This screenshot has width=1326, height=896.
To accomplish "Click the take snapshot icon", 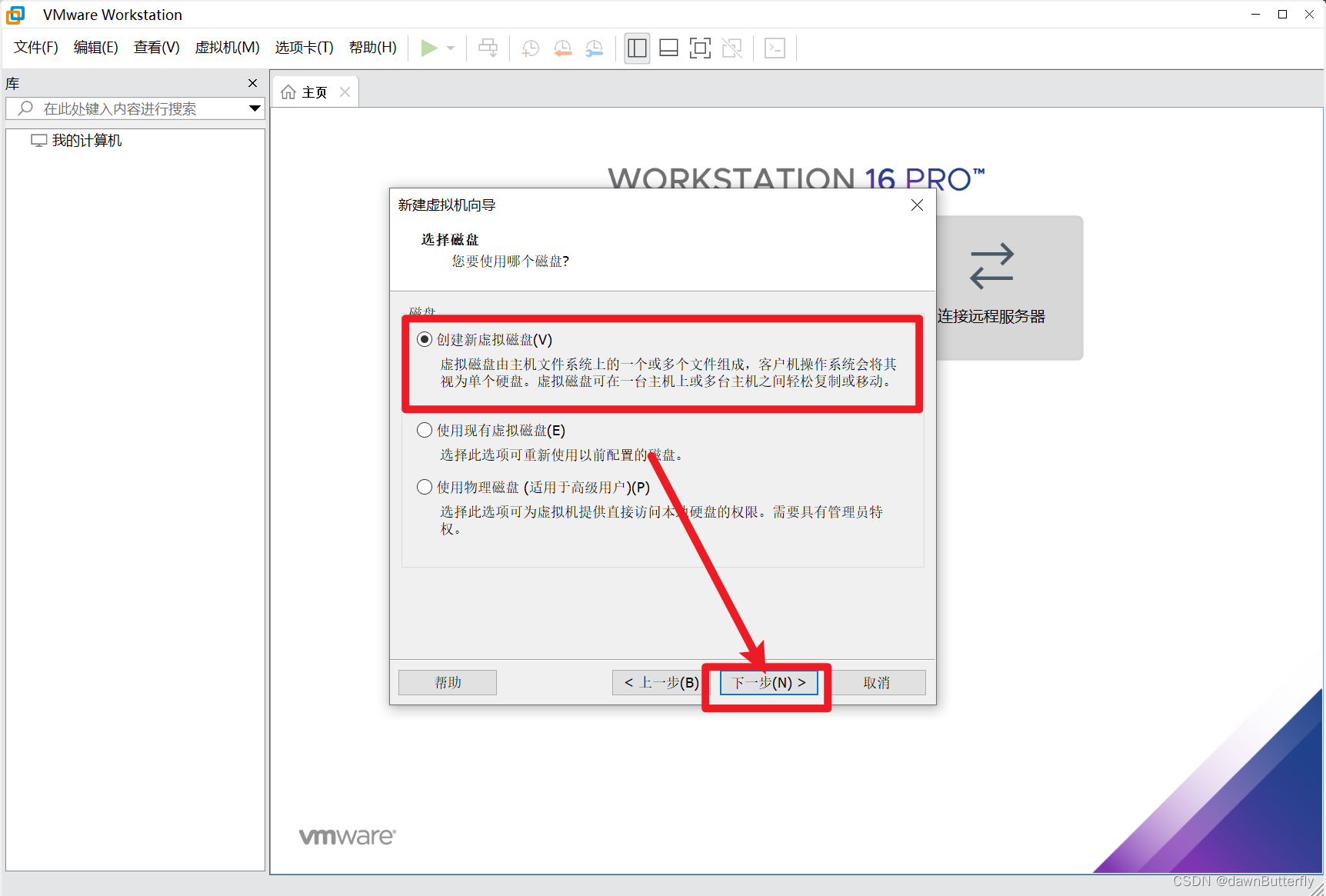I will pyautogui.click(x=530, y=48).
